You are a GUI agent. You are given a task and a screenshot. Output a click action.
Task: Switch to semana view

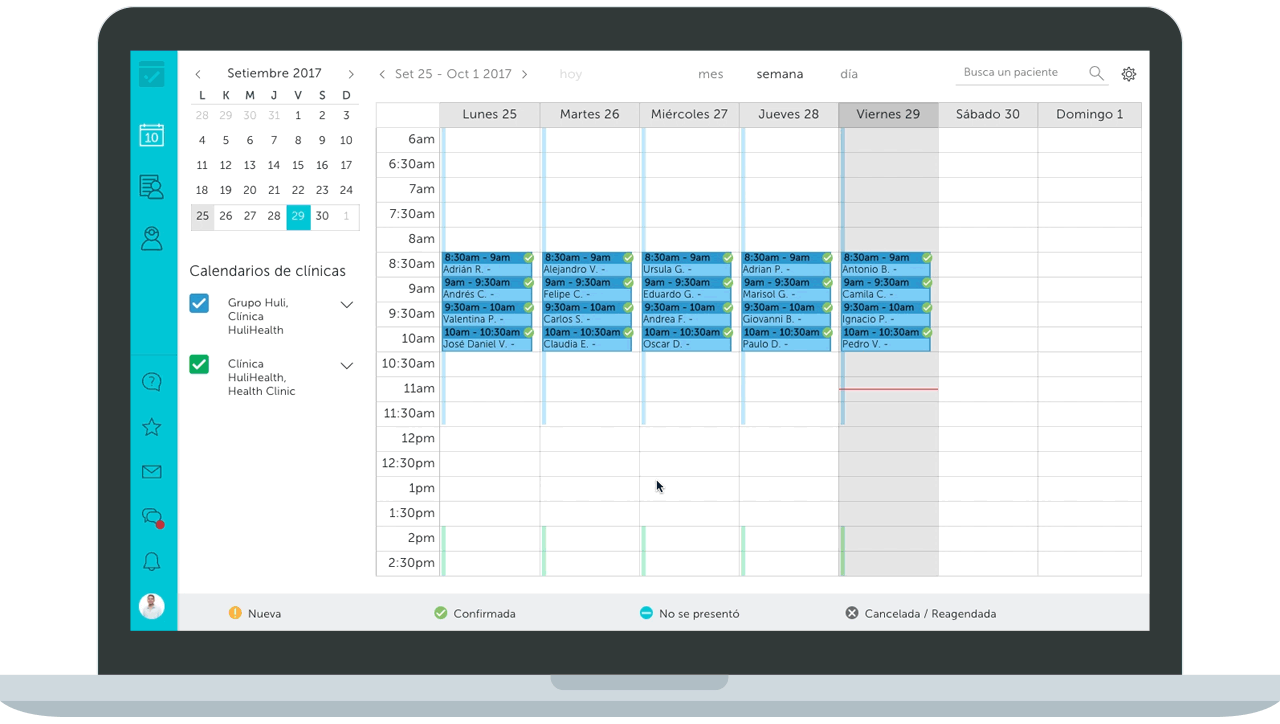click(x=780, y=74)
